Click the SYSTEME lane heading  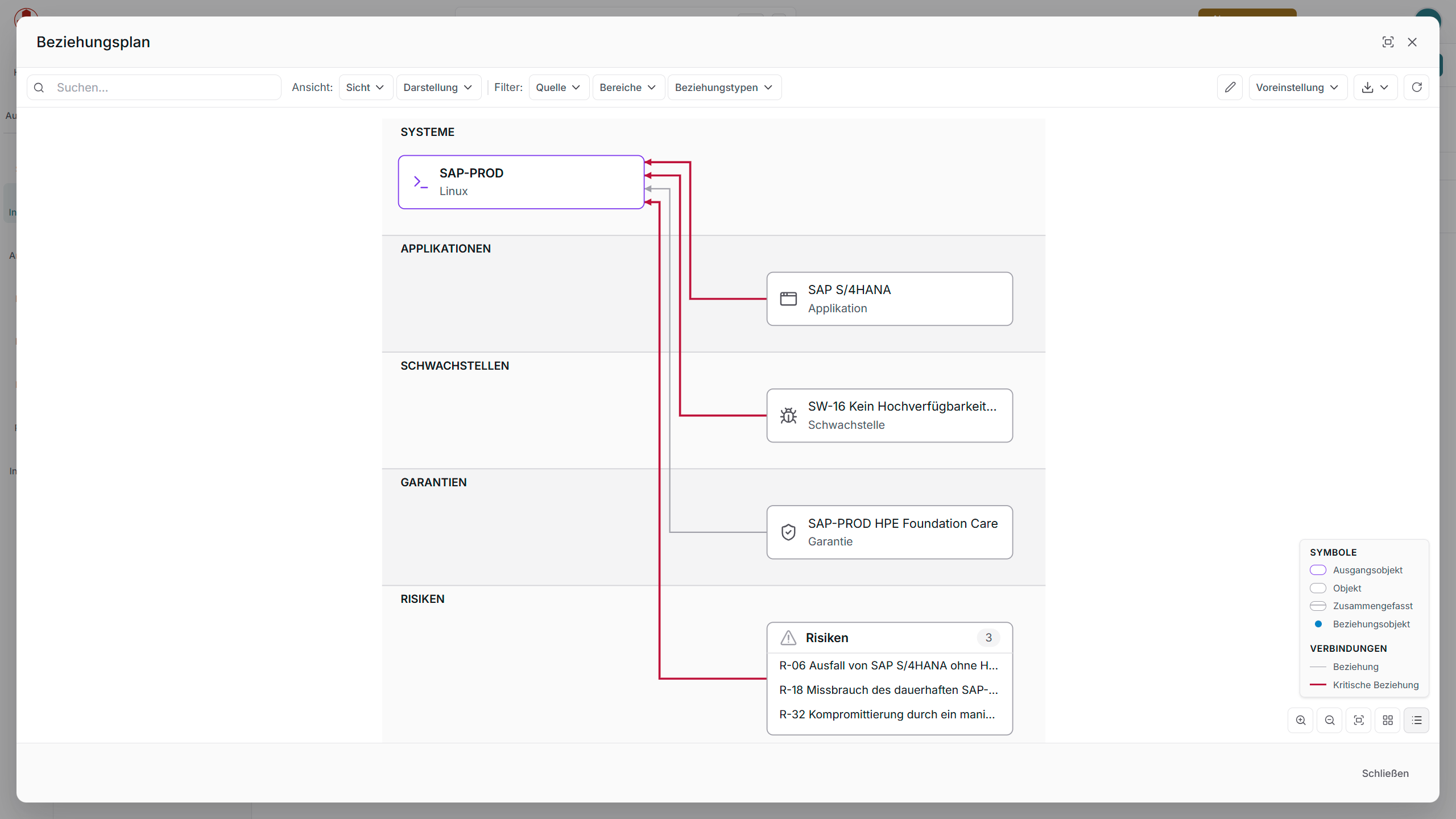tap(427, 132)
